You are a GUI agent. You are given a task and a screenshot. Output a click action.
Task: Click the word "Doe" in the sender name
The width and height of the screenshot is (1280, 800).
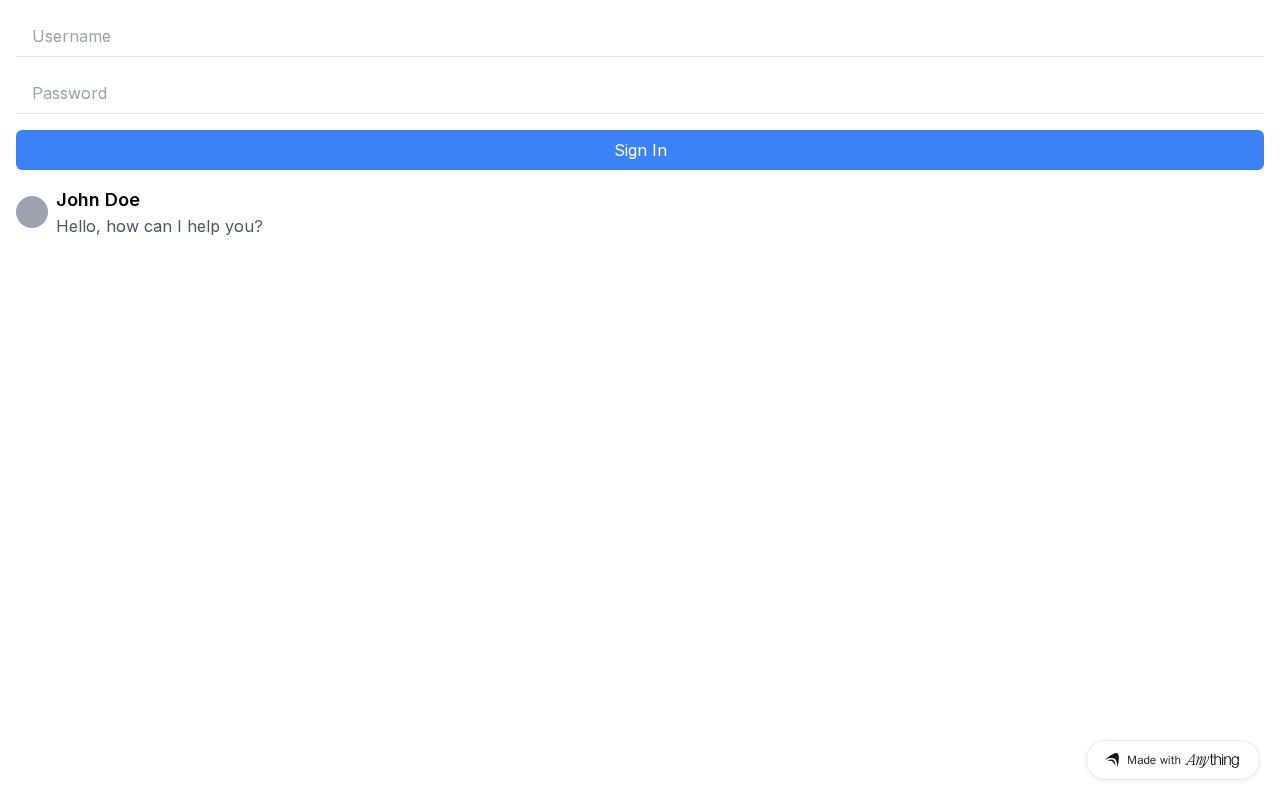[x=122, y=200]
